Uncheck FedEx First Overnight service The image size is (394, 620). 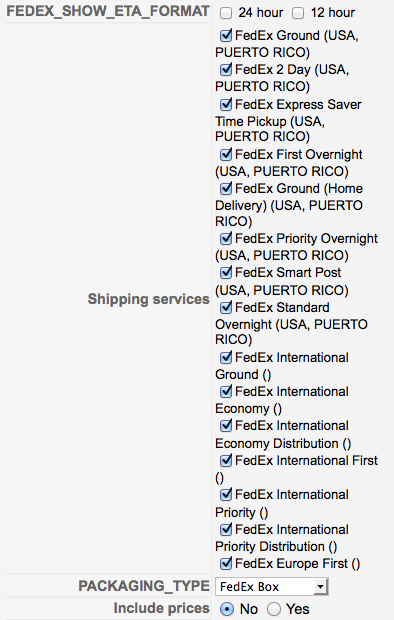click(226, 154)
